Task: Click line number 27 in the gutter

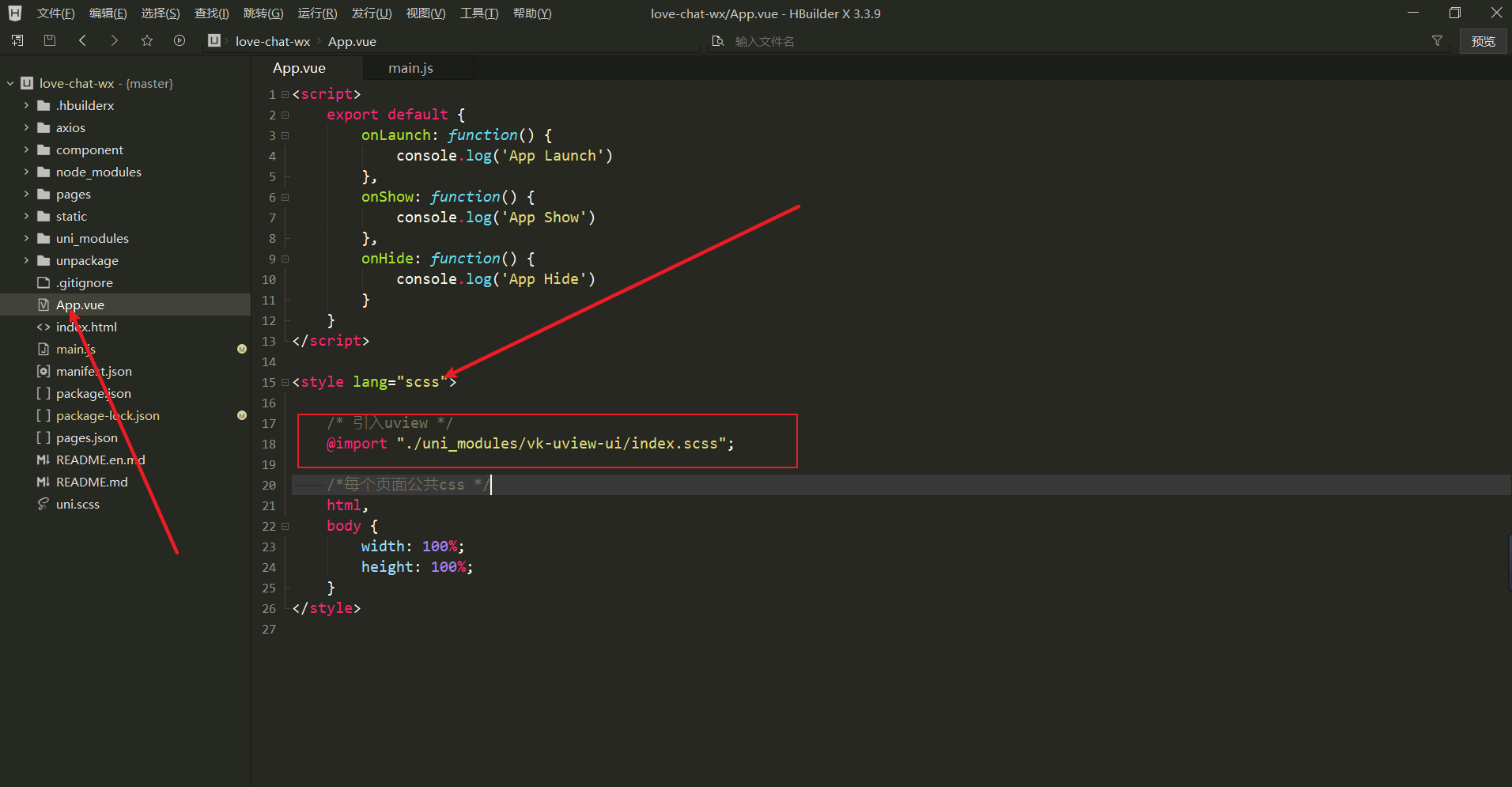Action: point(269,629)
